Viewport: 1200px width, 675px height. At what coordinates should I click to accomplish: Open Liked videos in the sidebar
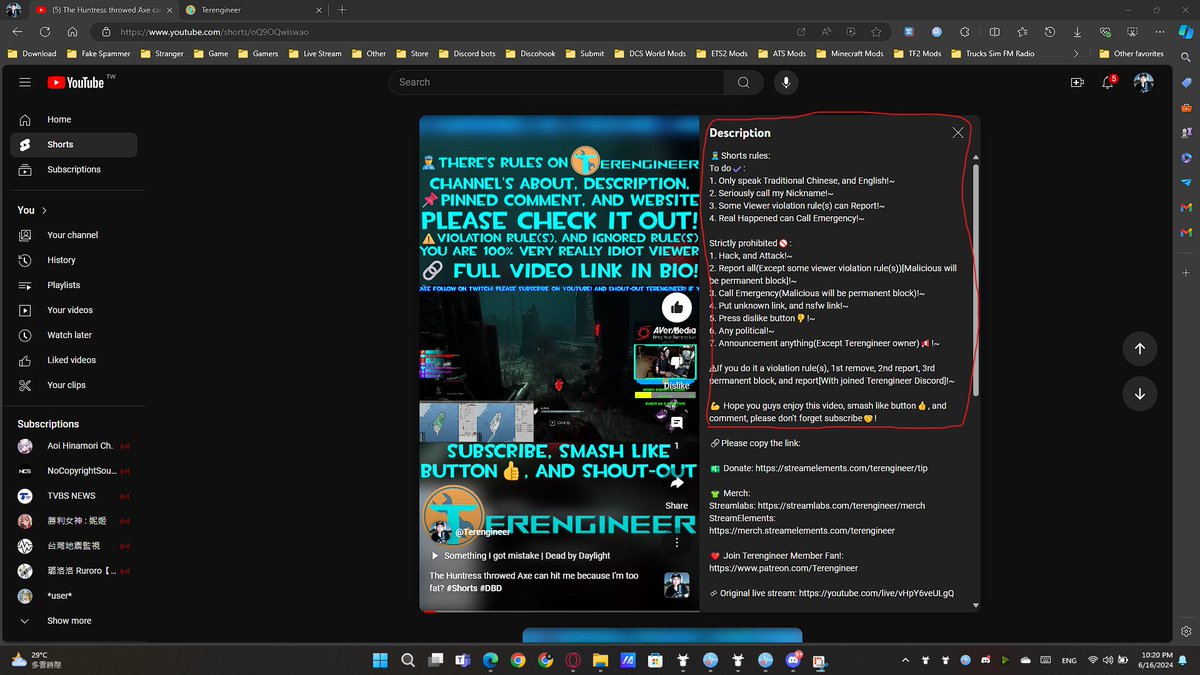coord(74,360)
